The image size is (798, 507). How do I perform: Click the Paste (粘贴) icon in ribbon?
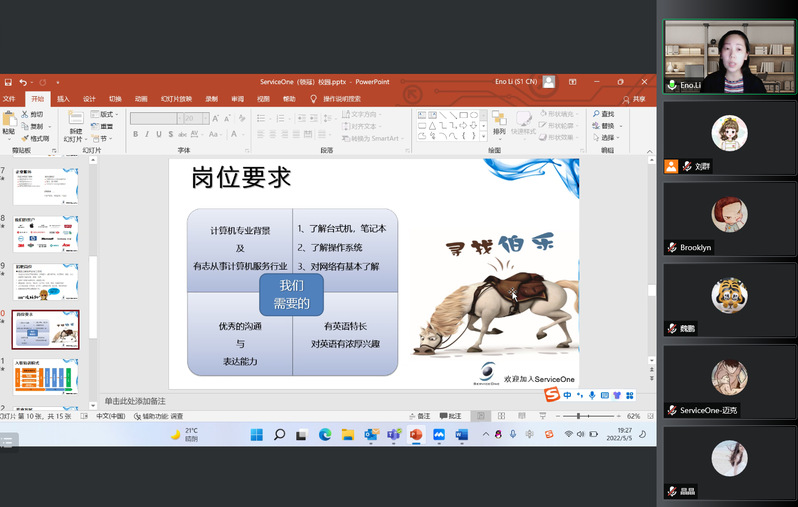pyautogui.click(x=9, y=121)
